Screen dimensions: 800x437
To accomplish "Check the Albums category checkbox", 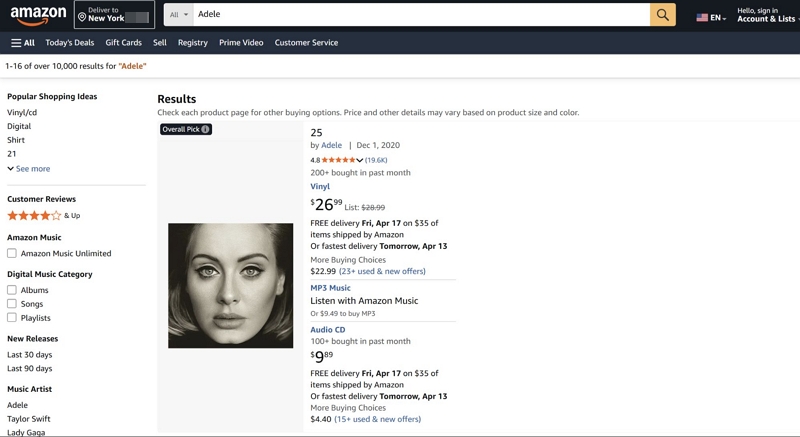I will (12, 290).
